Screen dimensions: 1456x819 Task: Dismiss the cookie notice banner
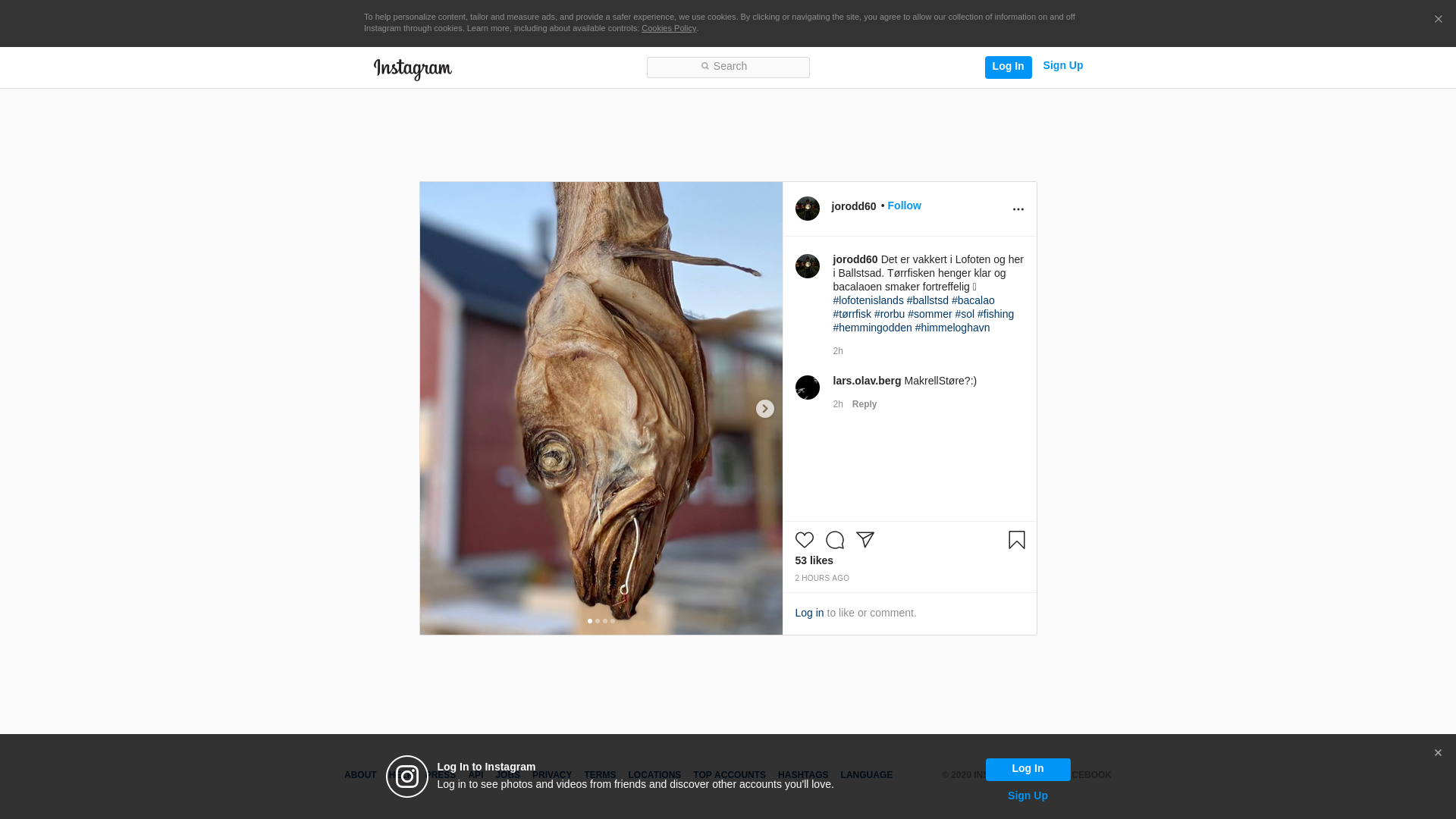pyautogui.click(x=1438, y=20)
